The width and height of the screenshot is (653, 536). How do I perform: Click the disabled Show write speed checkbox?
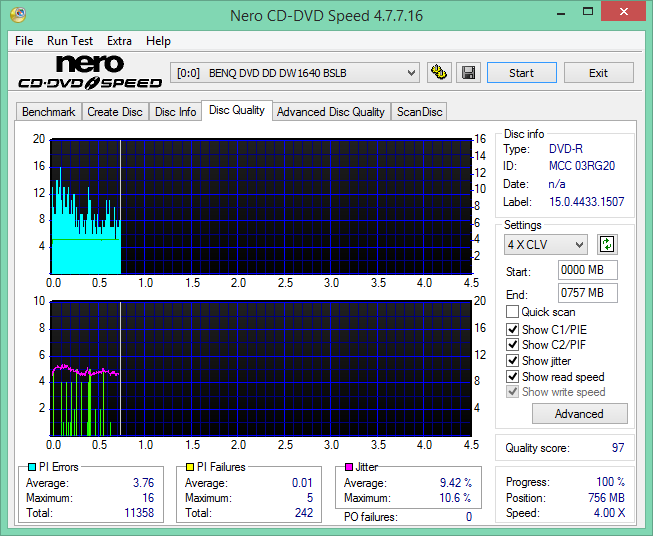click(512, 392)
